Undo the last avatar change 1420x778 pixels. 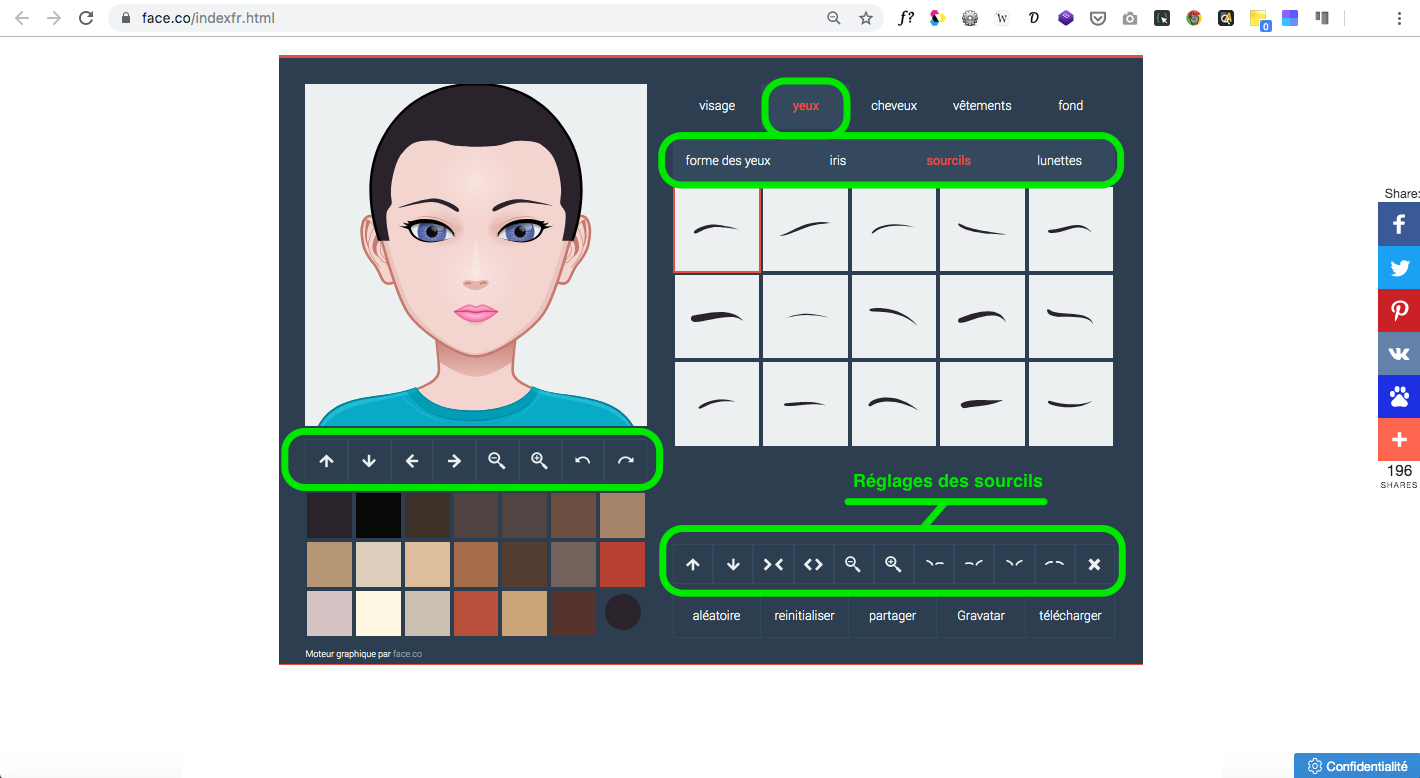coord(582,461)
